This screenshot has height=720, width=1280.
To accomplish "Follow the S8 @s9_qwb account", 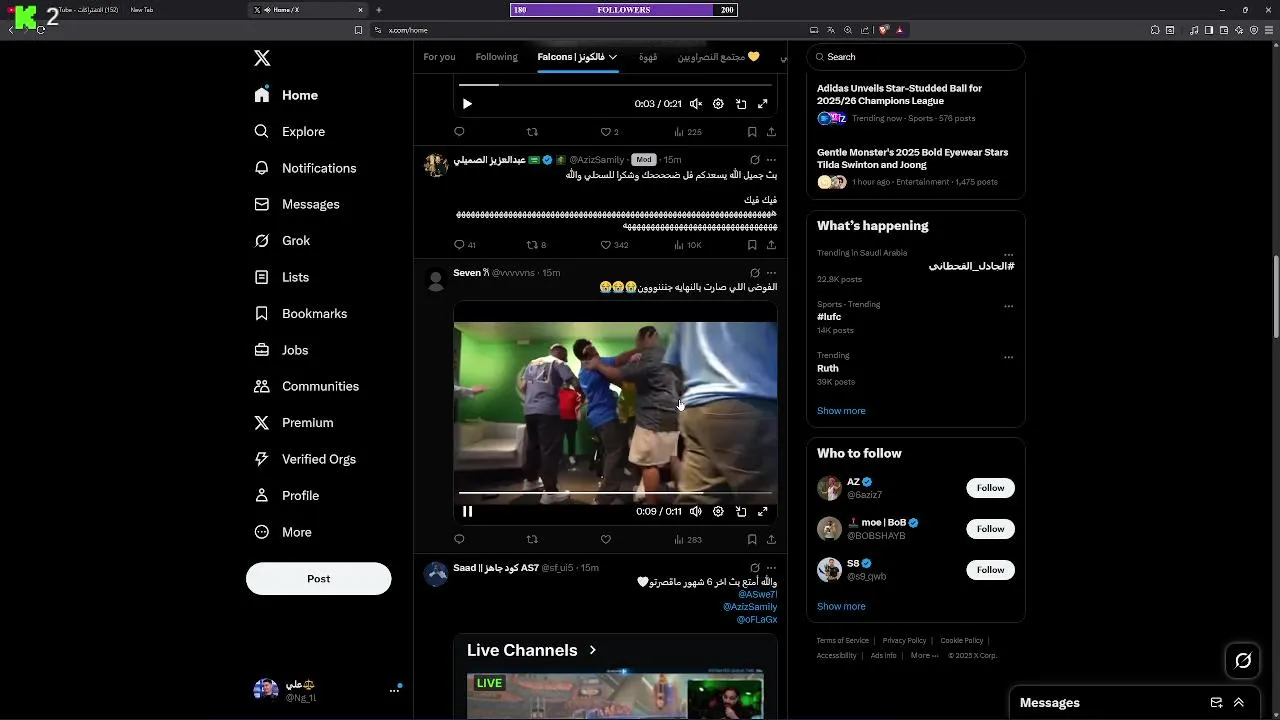I will tap(990, 570).
